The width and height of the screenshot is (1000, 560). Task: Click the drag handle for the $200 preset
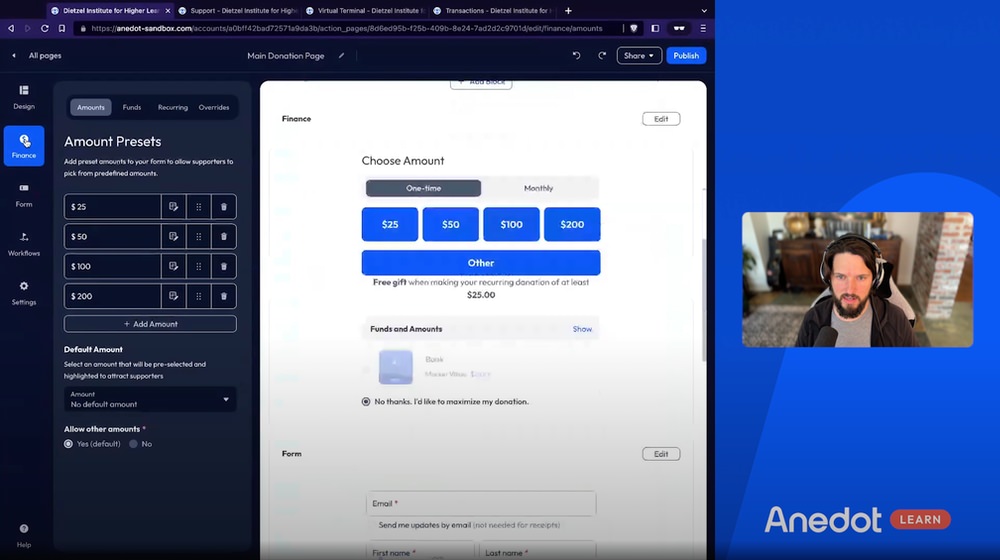tap(198, 296)
